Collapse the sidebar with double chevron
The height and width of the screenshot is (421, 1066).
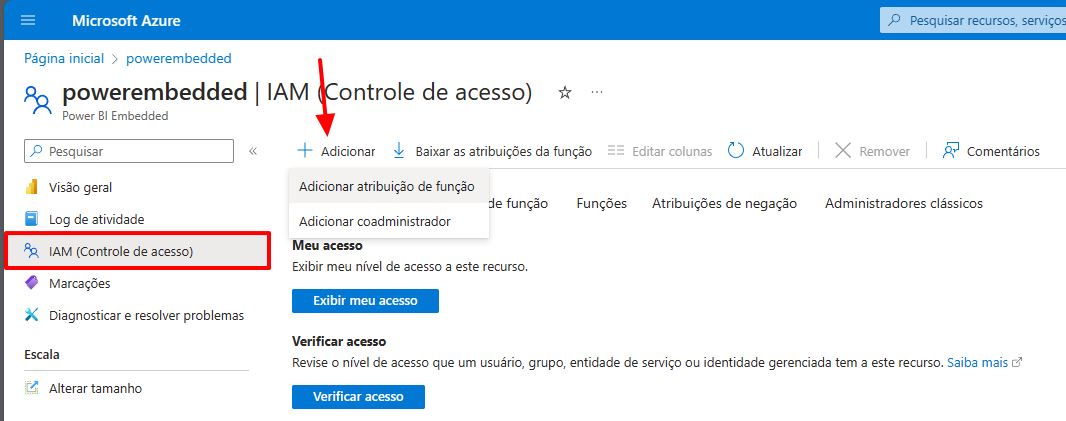pyautogui.click(x=253, y=151)
